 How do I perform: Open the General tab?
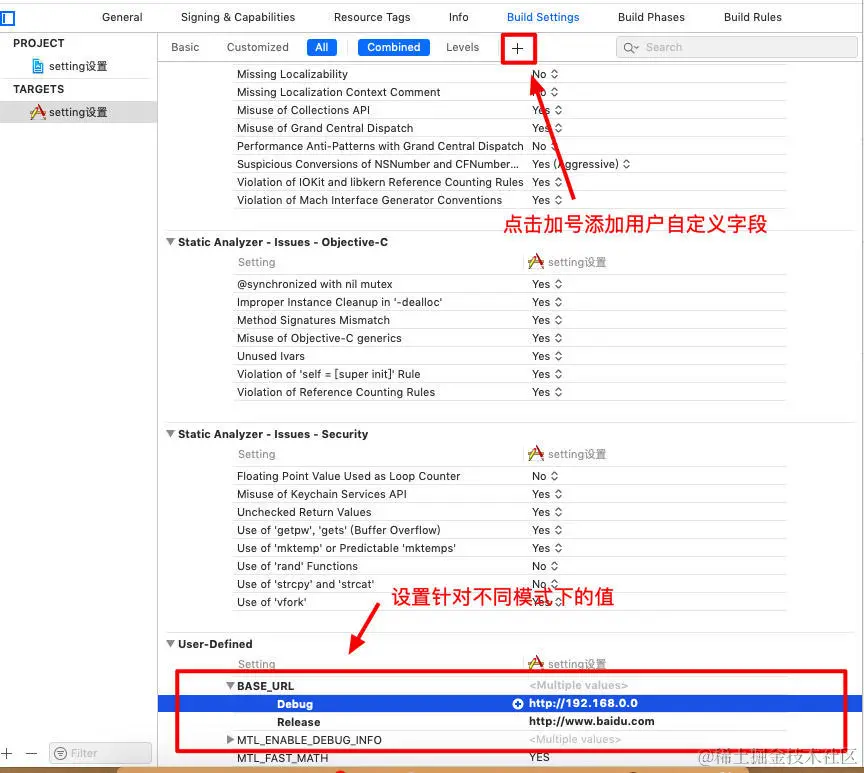point(122,17)
